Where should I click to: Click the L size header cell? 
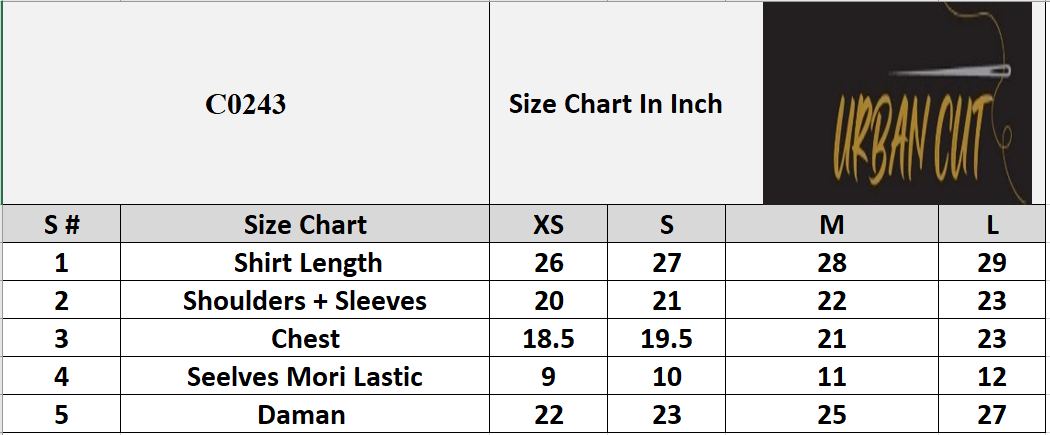point(993,225)
